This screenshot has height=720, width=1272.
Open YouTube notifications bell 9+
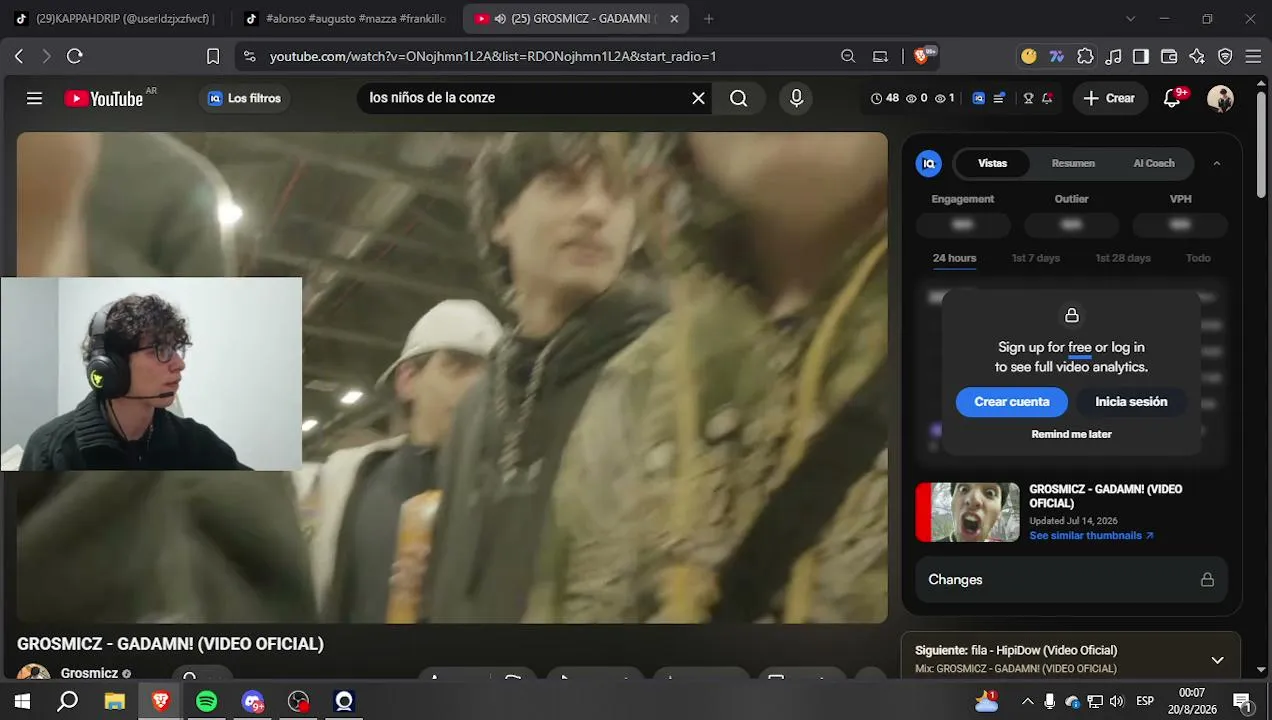pos(1173,98)
